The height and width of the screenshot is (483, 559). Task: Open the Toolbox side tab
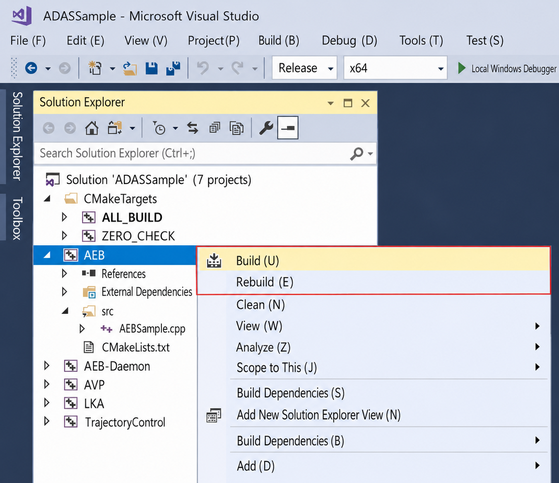click(x=17, y=218)
